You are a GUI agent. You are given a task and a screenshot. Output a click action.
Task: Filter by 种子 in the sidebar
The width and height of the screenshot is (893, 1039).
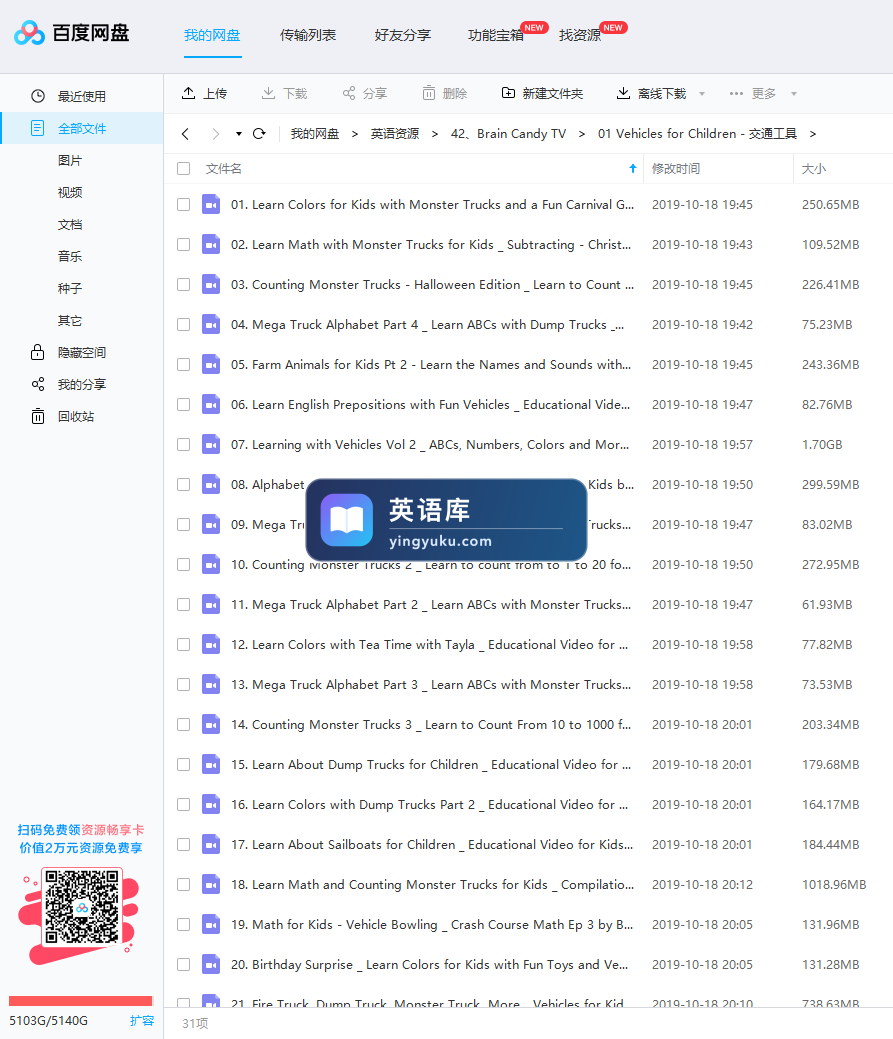click(70, 288)
